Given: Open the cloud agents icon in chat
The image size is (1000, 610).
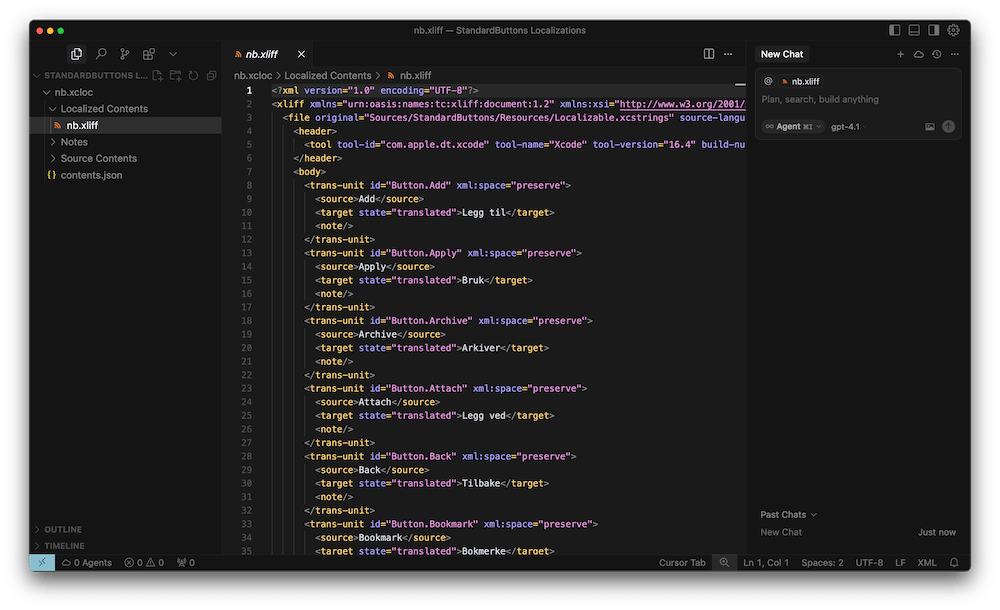Looking at the screenshot, I should click(918, 54).
